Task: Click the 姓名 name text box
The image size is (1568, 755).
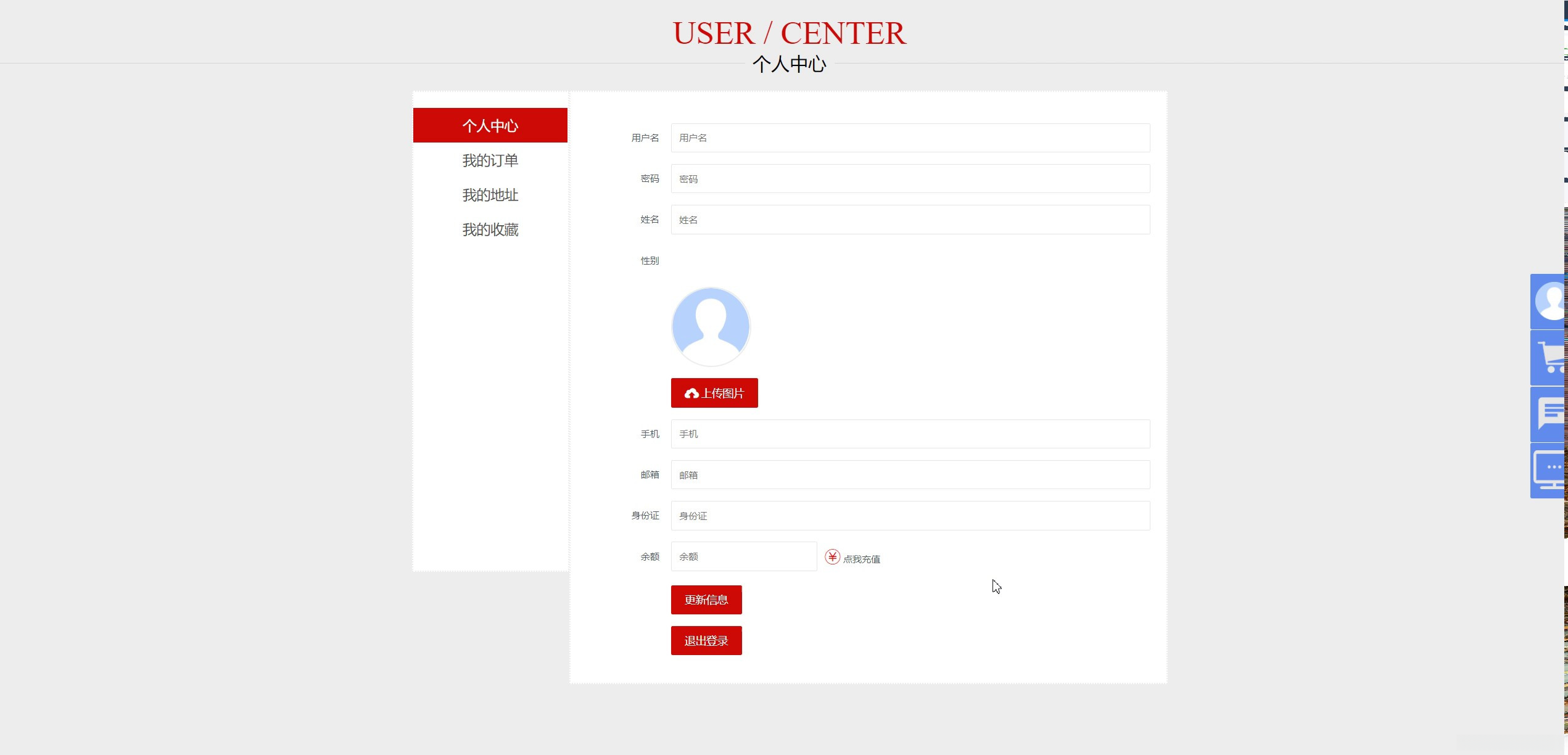Action: [910, 220]
